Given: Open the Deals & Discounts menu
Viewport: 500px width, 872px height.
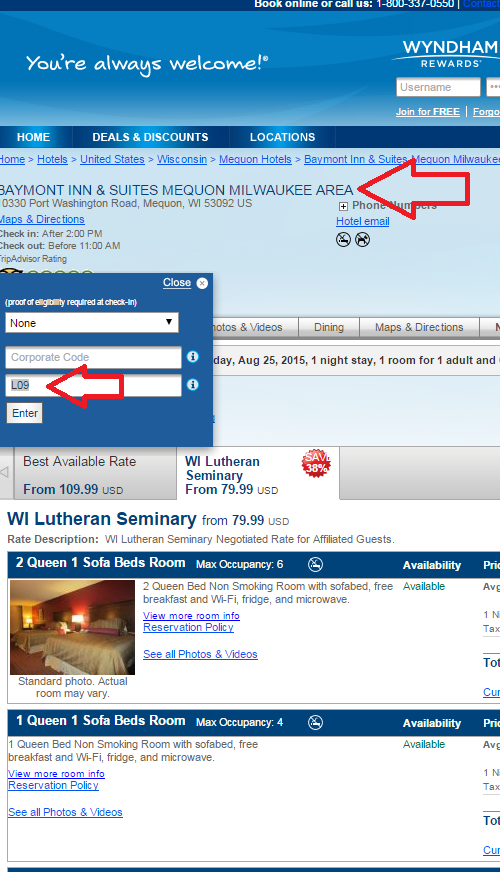Looking at the screenshot, I should pos(150,137).
